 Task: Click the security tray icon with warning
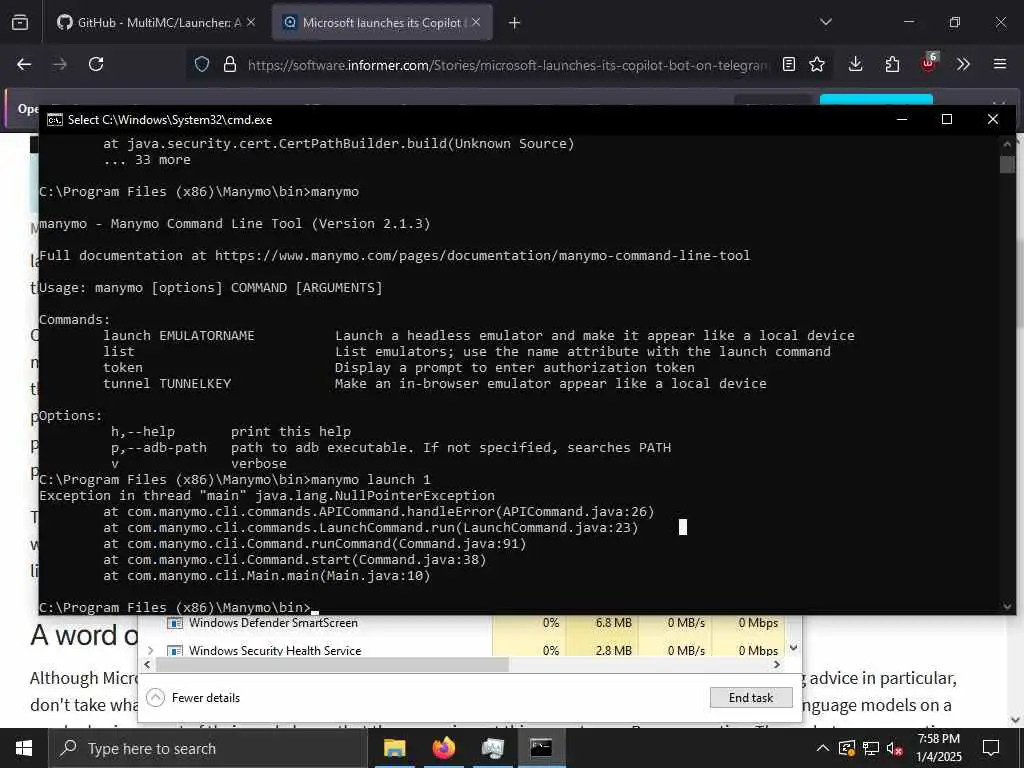[847, 748]
